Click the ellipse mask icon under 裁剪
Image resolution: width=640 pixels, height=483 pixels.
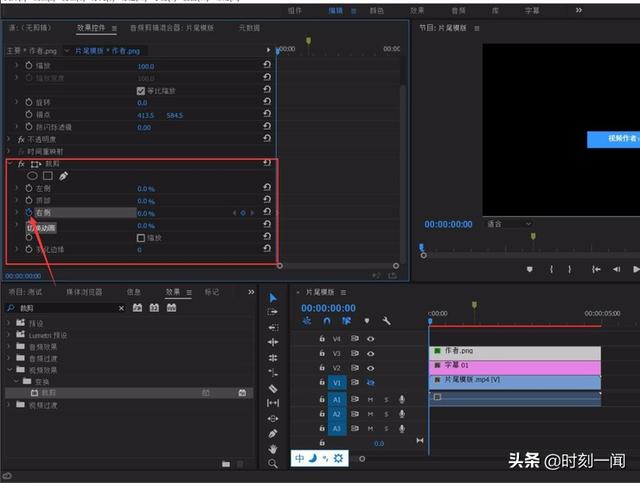(32, 176)
